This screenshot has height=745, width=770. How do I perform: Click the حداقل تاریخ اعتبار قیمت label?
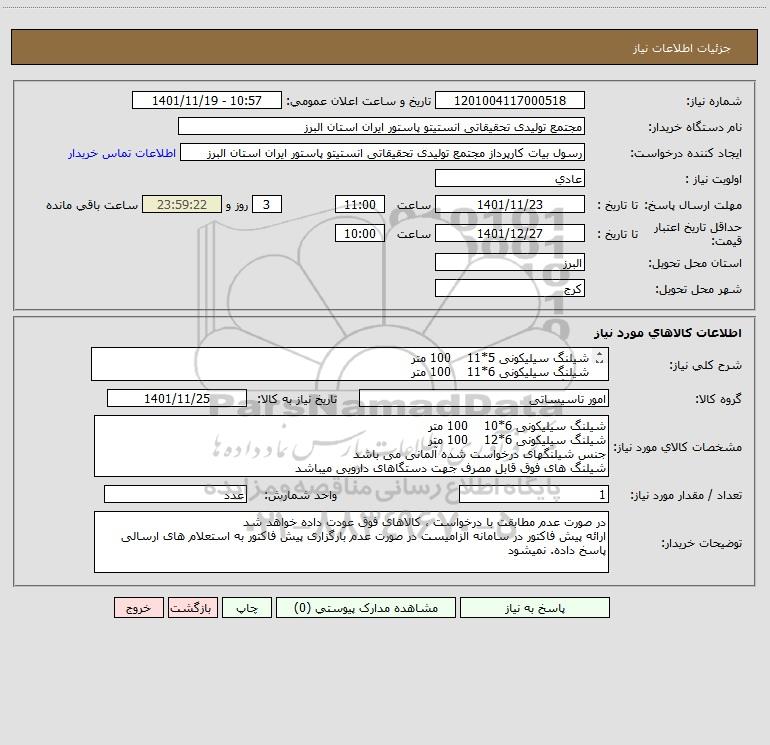[x=698, y=234]
